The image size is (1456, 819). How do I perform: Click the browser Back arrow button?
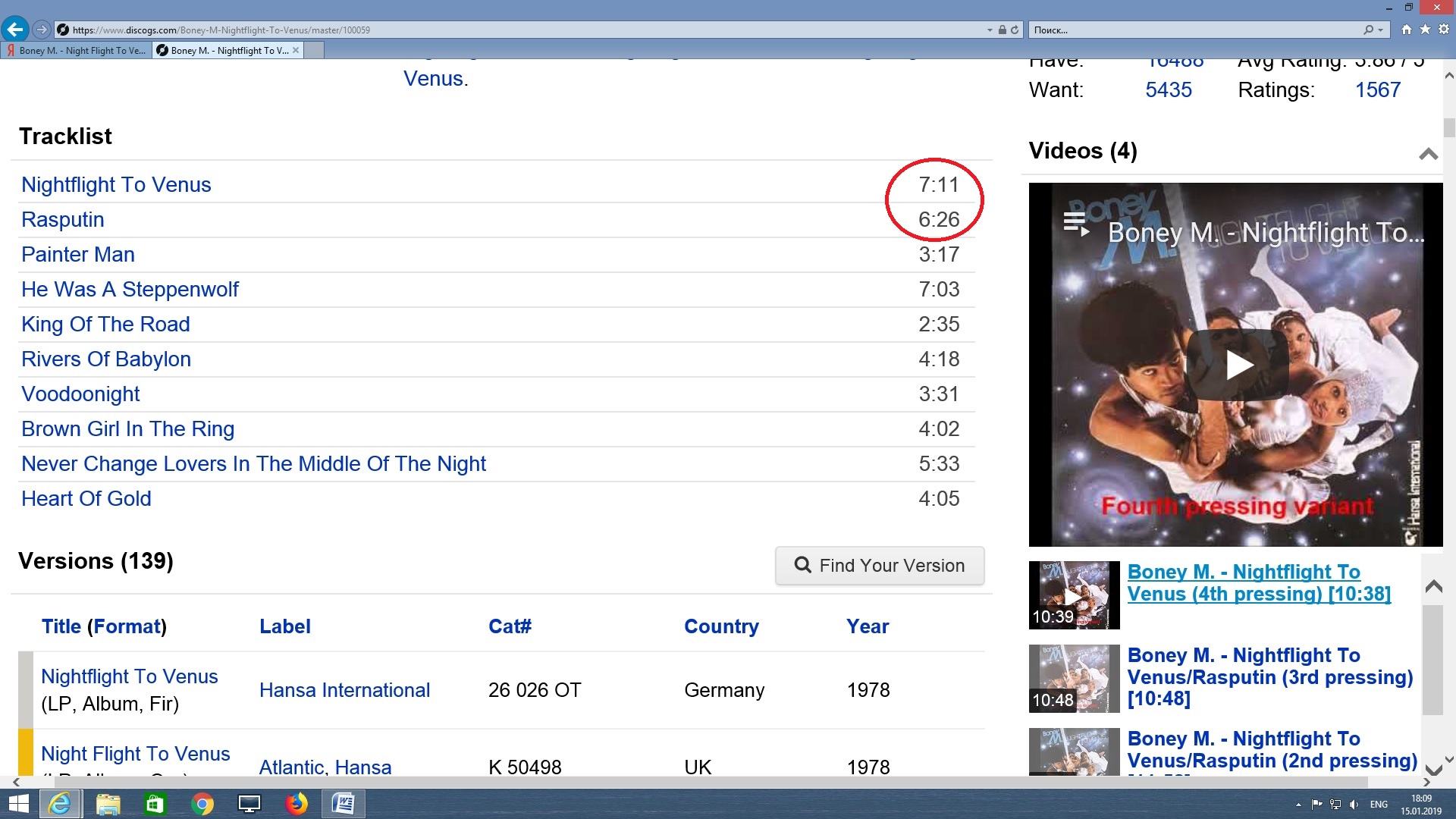coord(14,30)
